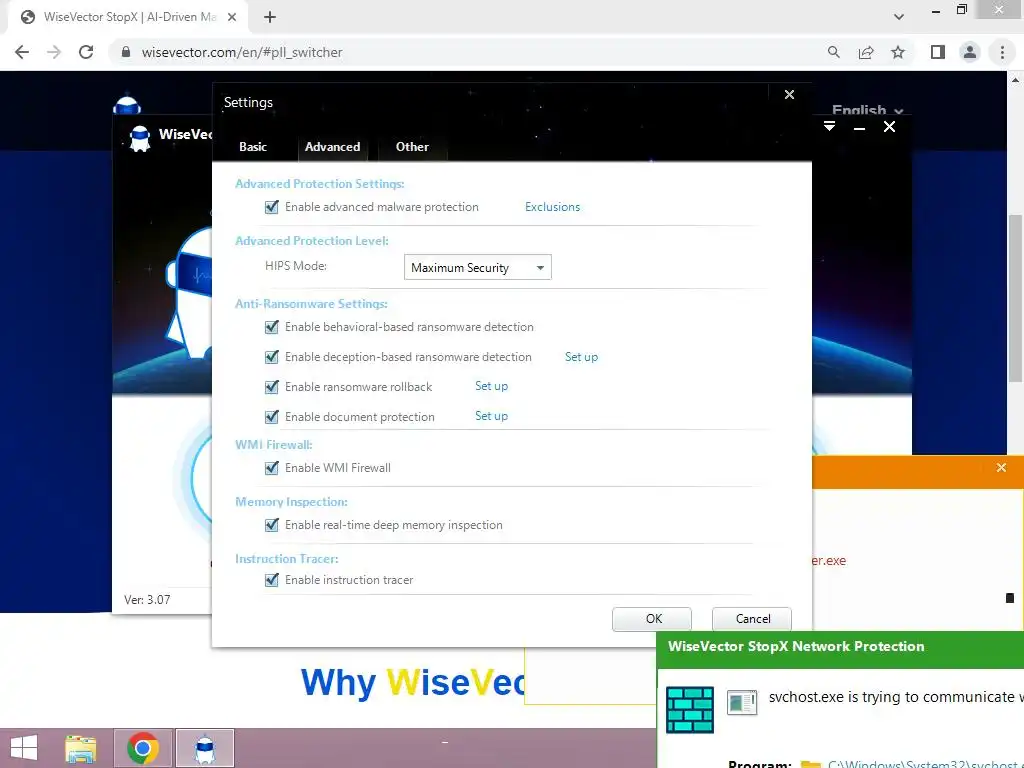Open a new Chrome tab
1024x768 pixels.
270,18
